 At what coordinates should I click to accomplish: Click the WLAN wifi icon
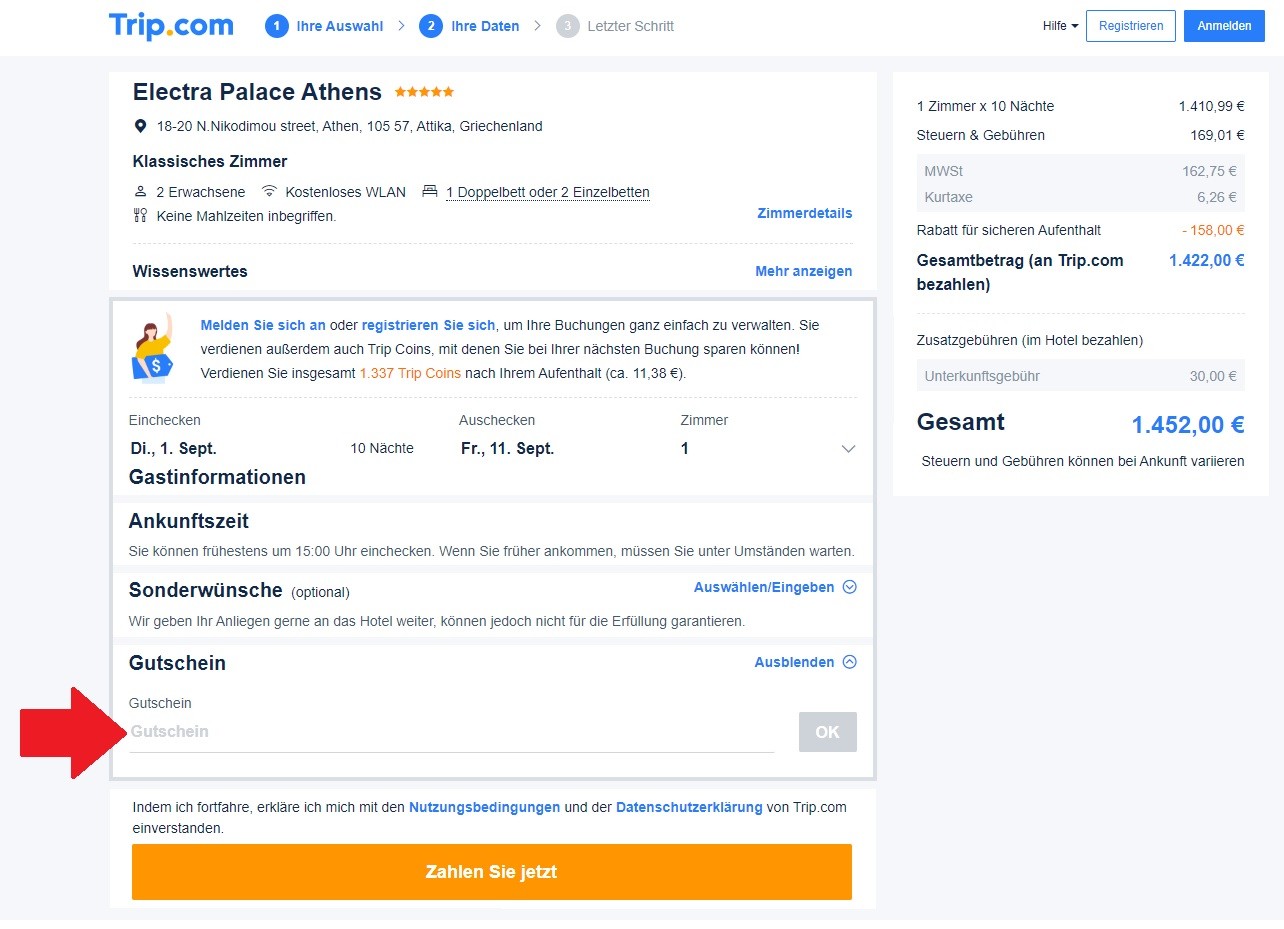coord(268,191)
